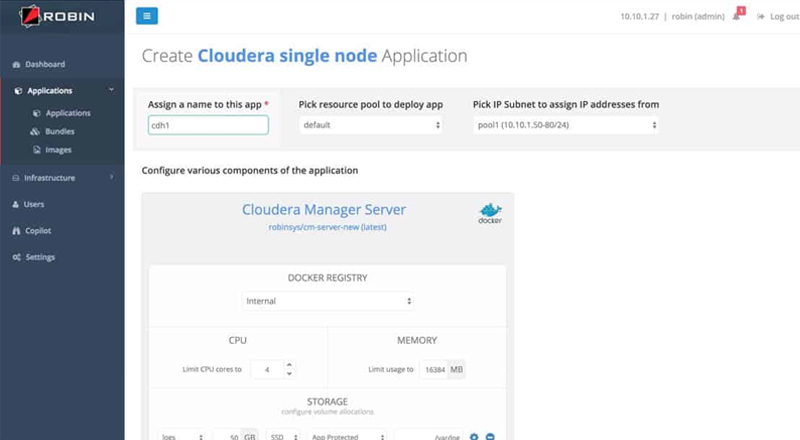
Task: Click the Users person icon
Action: point(15,204)
